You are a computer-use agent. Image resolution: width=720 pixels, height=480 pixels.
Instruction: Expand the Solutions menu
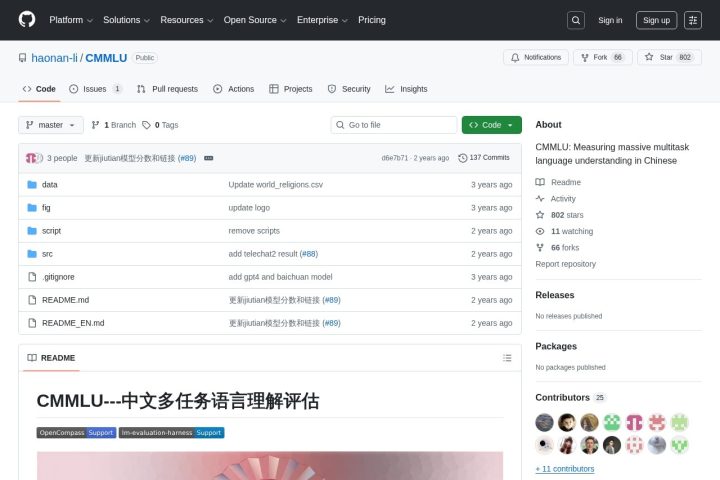click(x=126, y=20)
